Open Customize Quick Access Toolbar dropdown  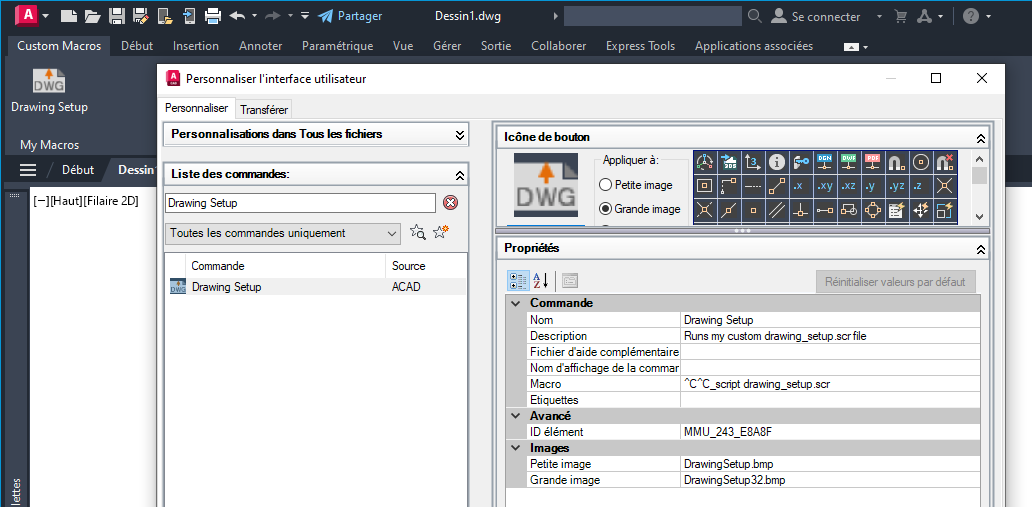[305, 16]
